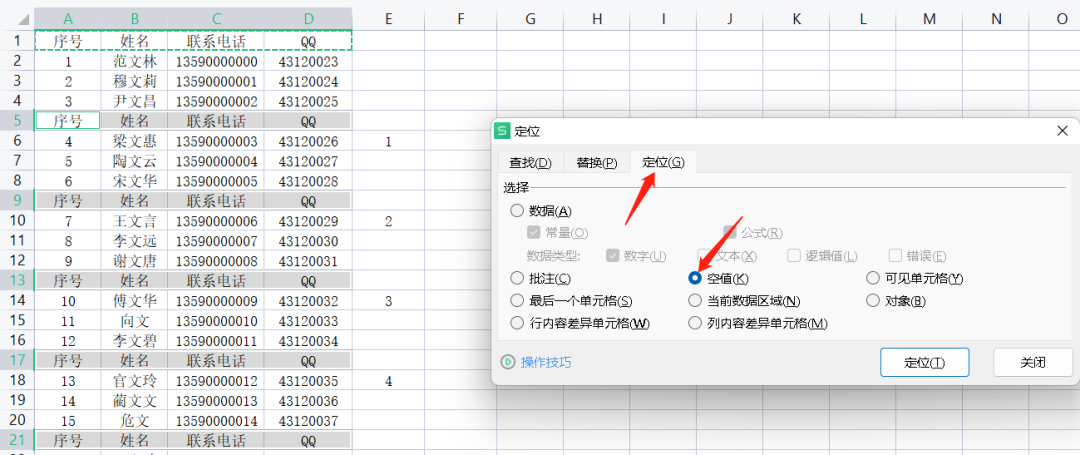Click cell containing 穆文莉
This screenshot has width=1080, height=455.
tap(134, 81)
